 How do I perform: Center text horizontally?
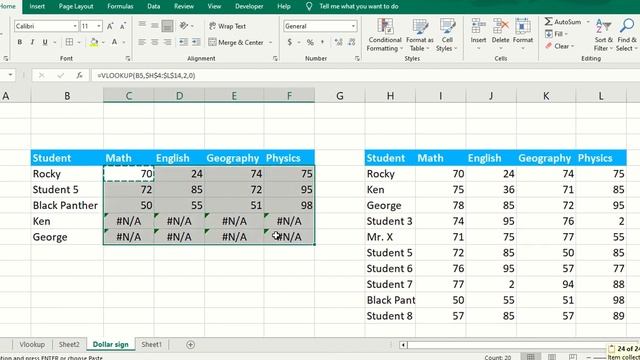[x=155, y=42]
